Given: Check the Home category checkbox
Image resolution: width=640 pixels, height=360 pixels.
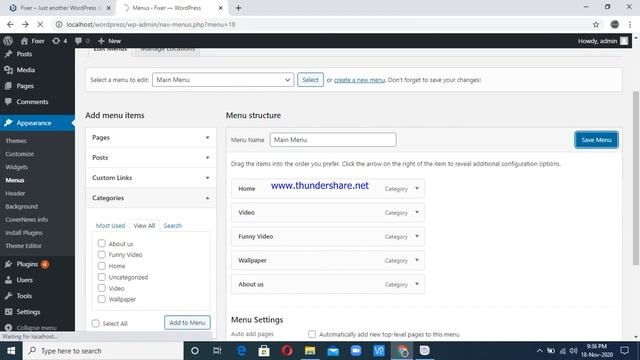Looking at the screenshot, I should tap(102, 266).
